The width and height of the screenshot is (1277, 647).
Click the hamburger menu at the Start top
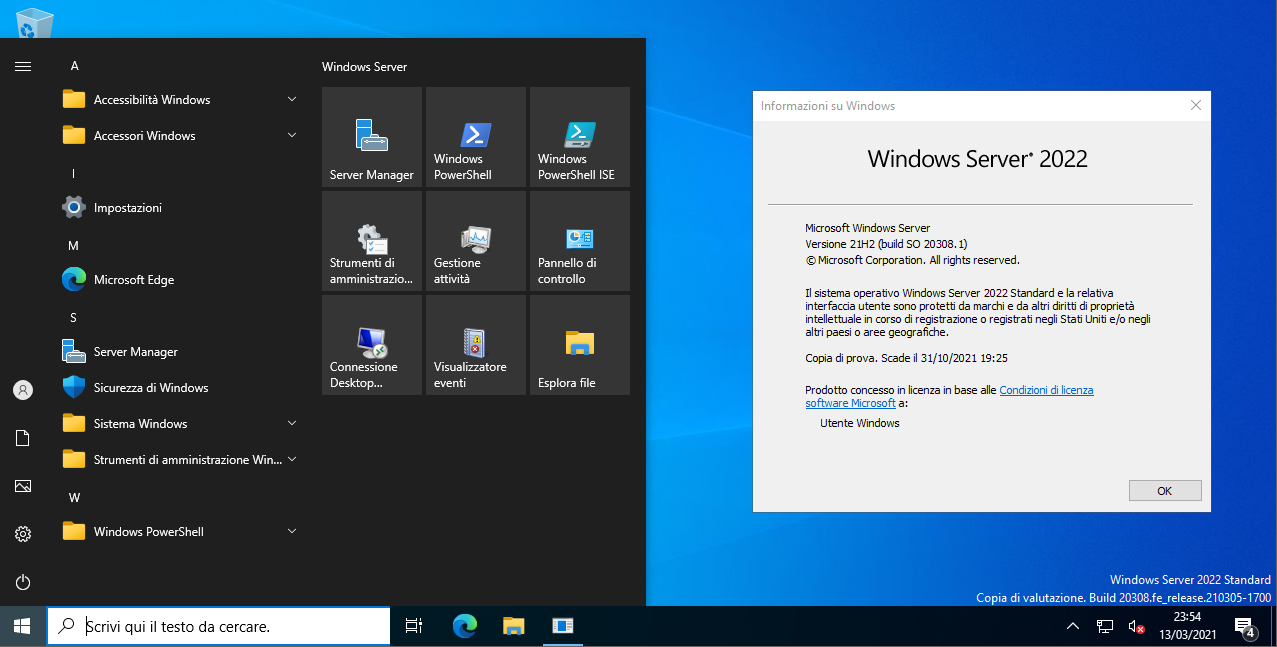tap(23, 66)
